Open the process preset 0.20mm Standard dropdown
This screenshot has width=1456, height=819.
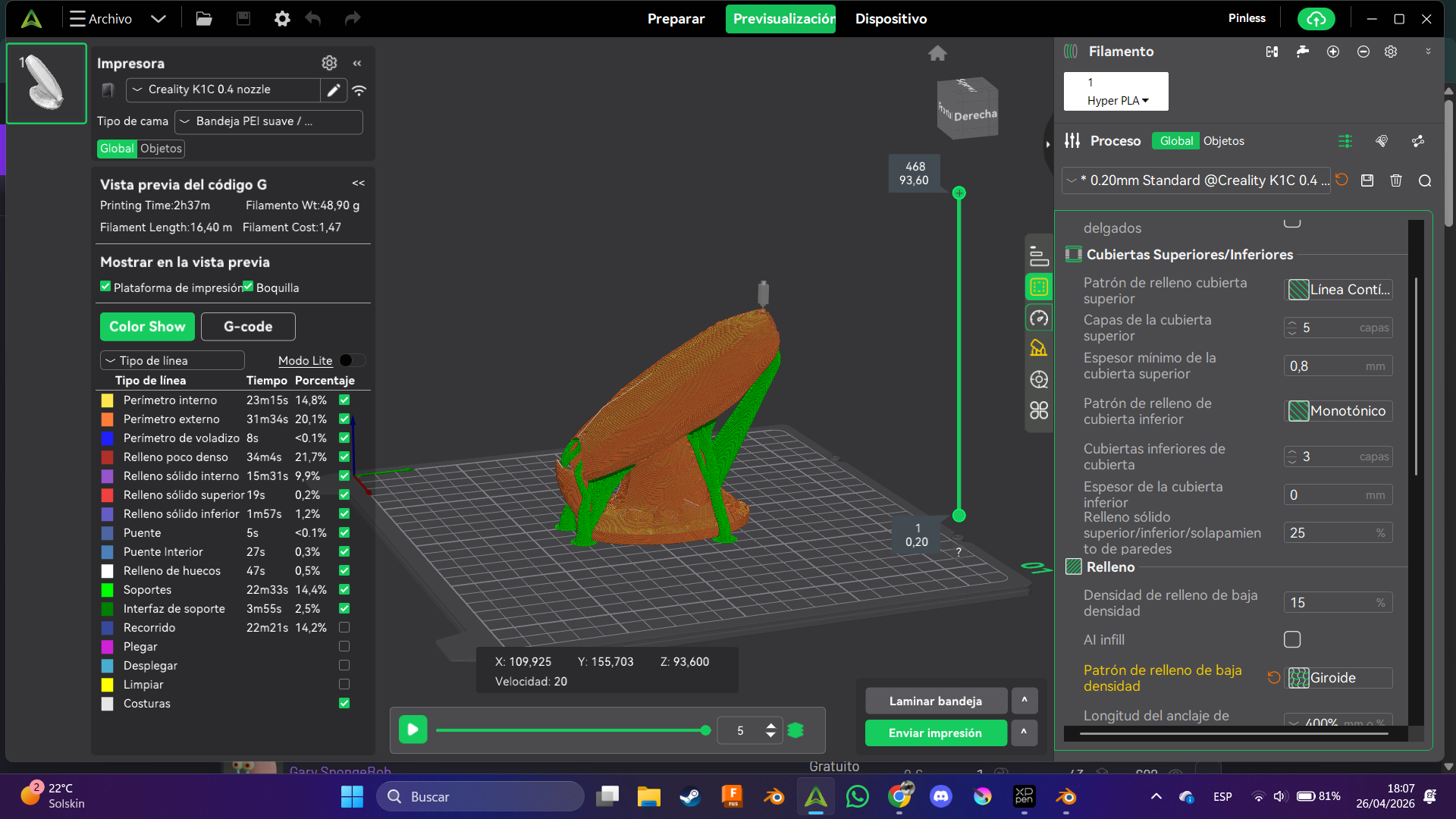click(1197, 180)
